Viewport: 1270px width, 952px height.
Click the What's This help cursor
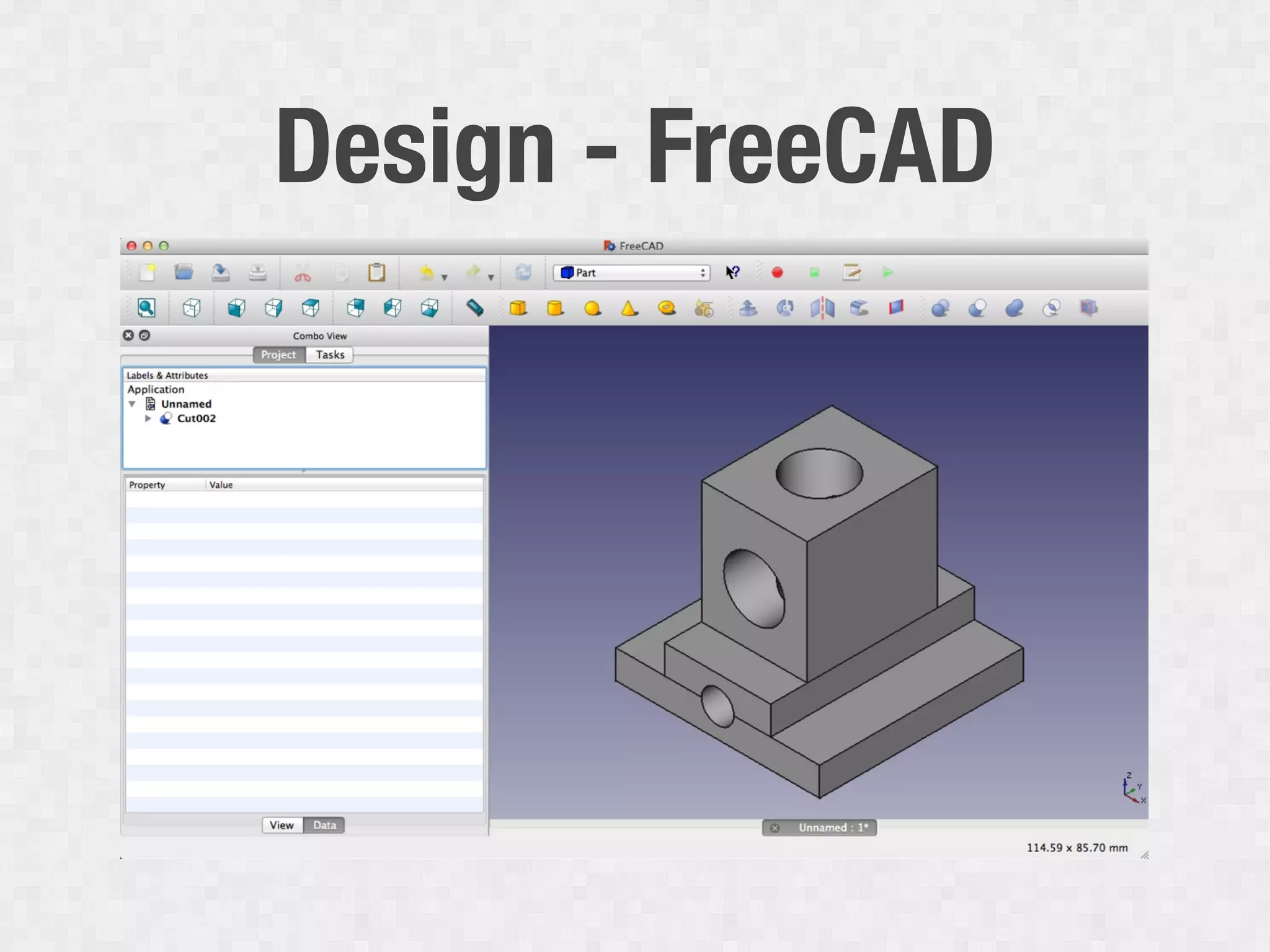click(x=733, y=273)
